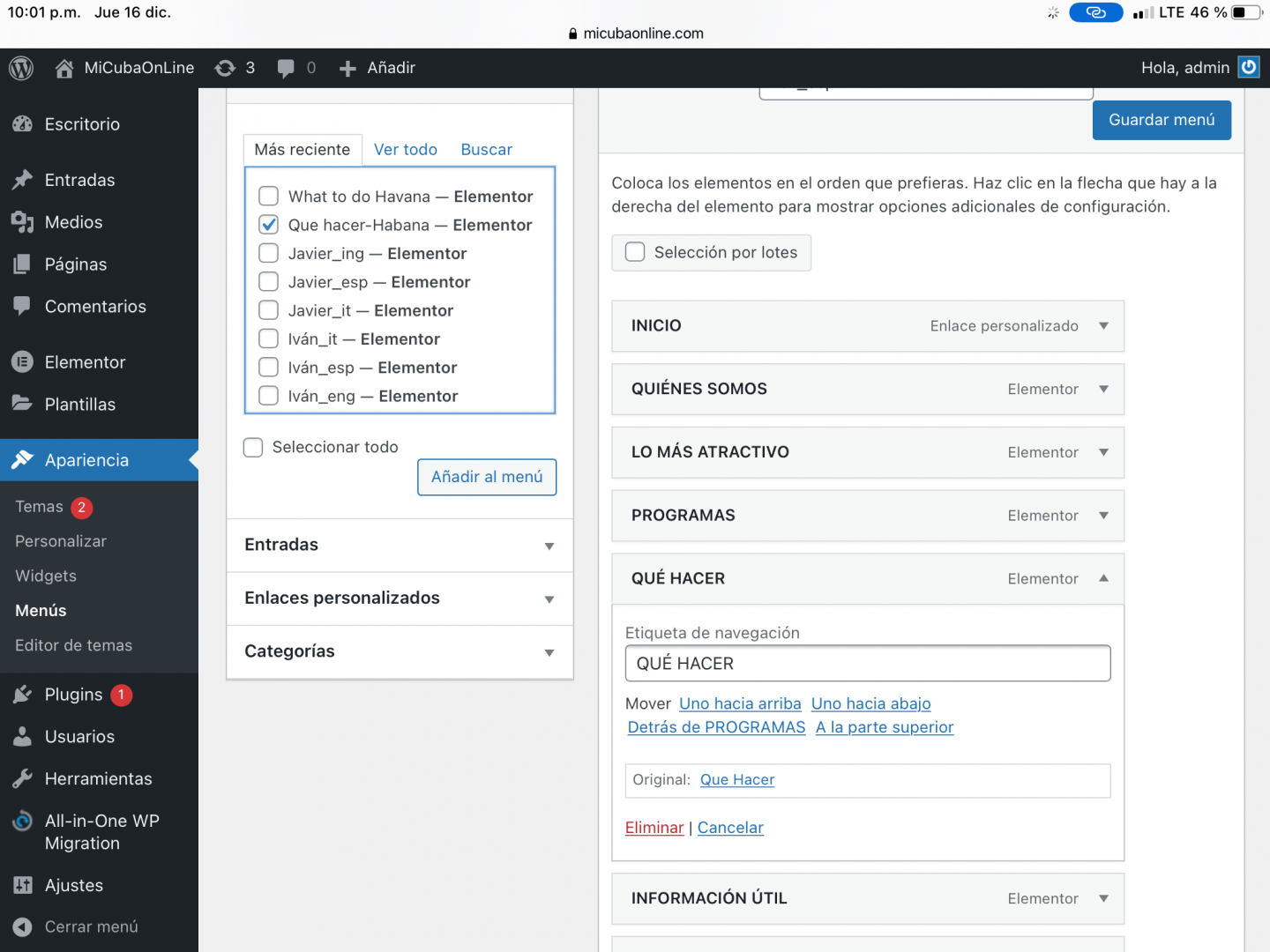Click the Herramientas wrench icon
This screenshot has height=952, width=1270.
click(x=22, y=778)
